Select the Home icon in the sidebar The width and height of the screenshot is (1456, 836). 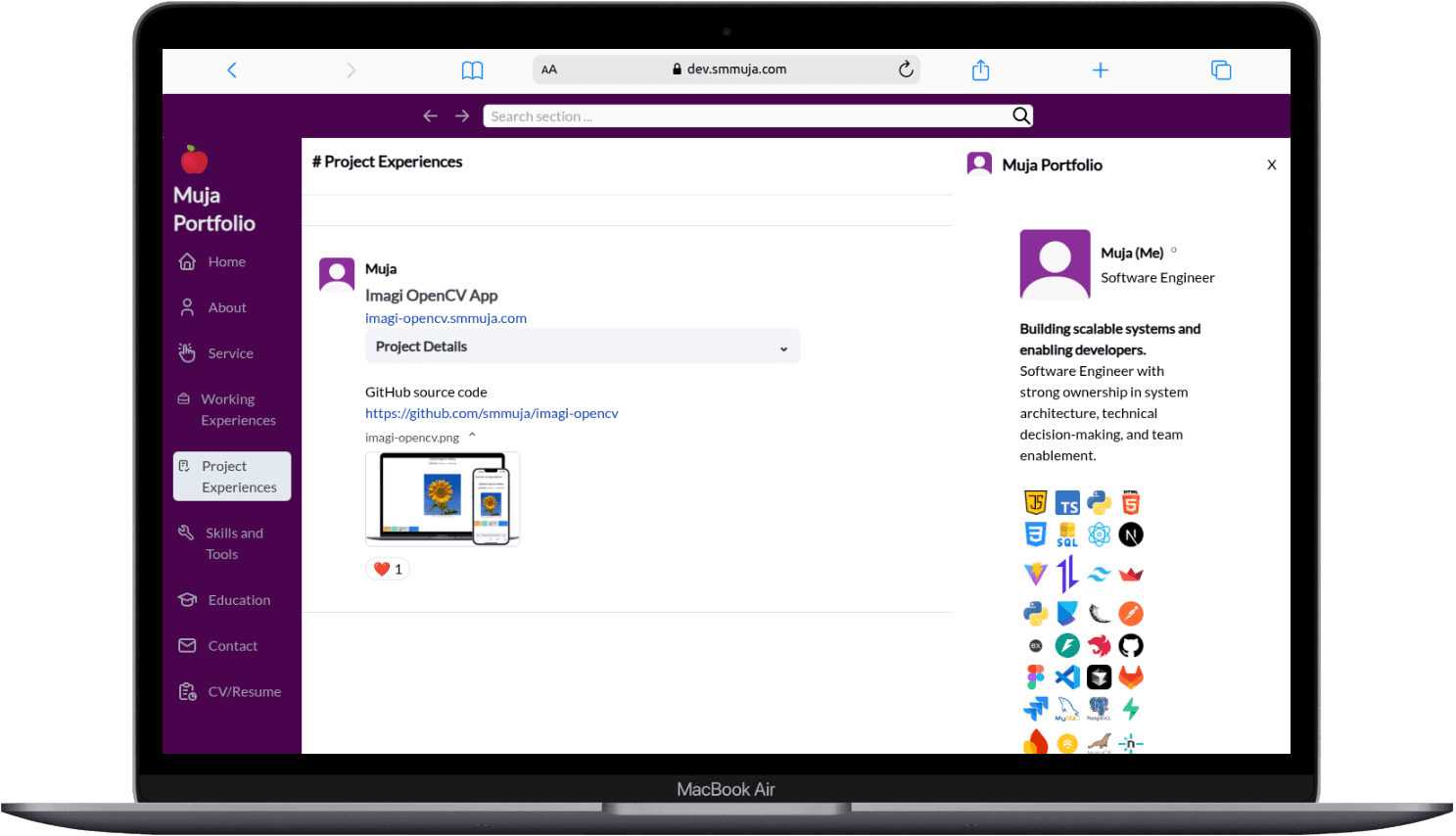(x=187, y=261)
